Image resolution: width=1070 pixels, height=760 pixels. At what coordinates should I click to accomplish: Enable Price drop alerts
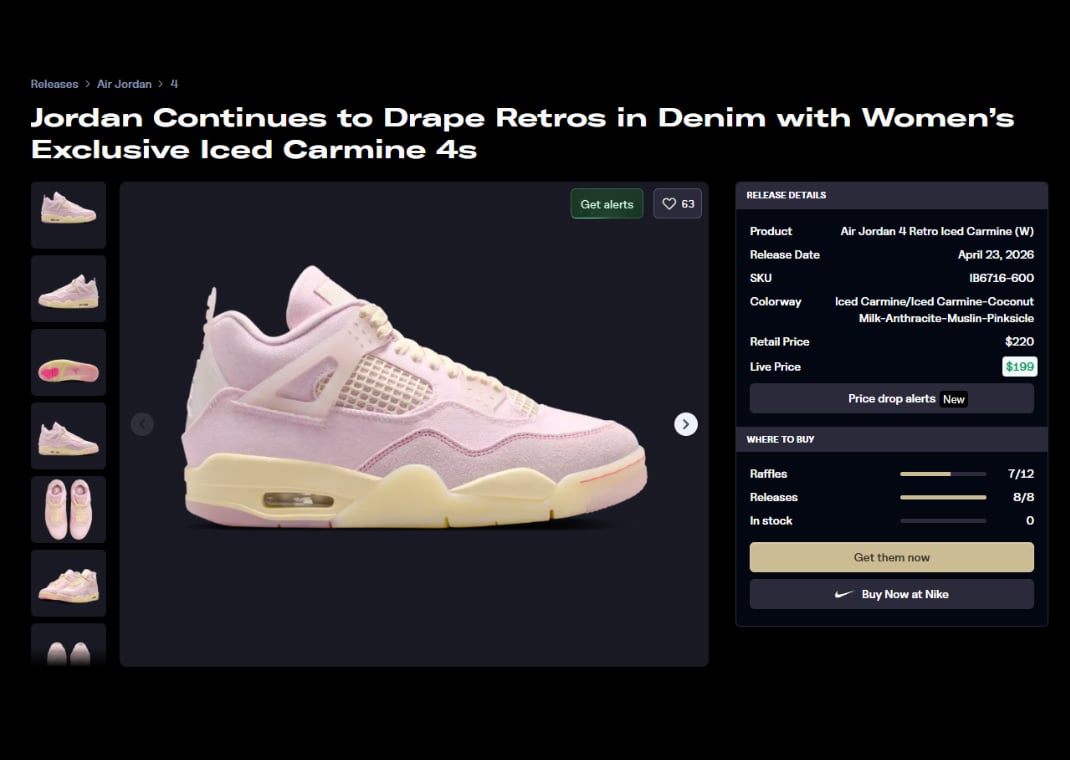[891, 398]
